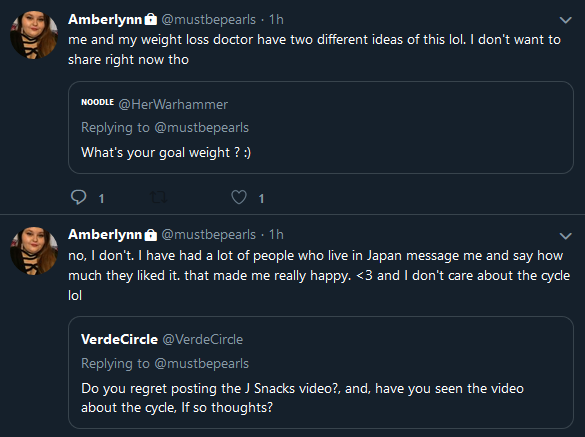The image size is (585, 437).
Task: Open @HerWarhammer profile in quoted tweet
Action: point(173,104)
